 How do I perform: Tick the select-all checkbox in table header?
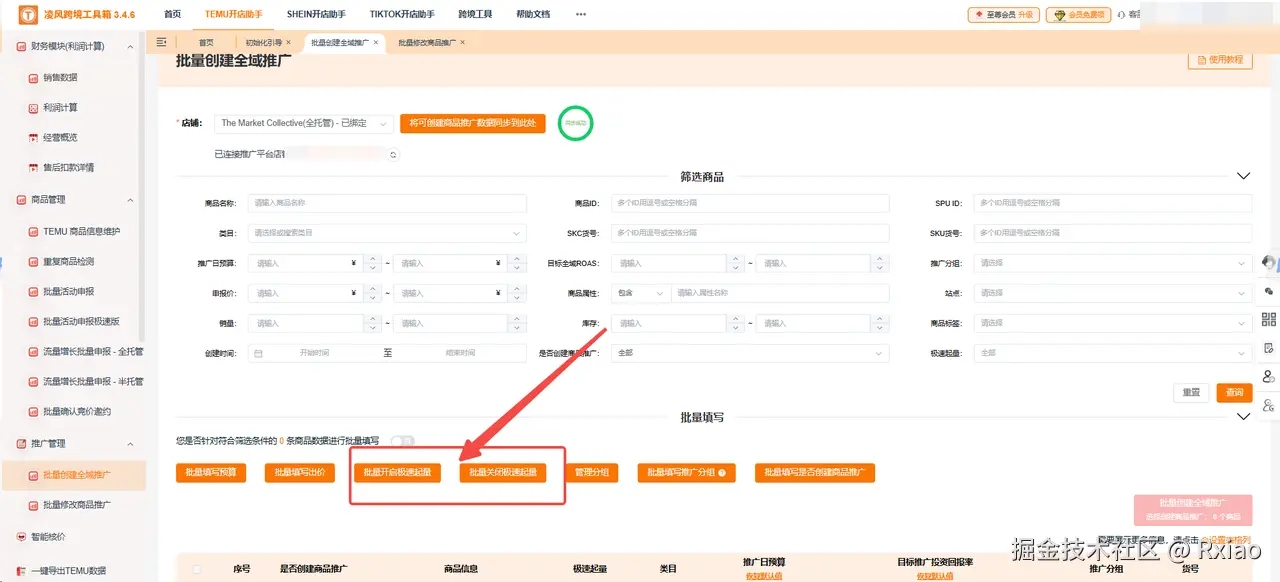(197, 568)
